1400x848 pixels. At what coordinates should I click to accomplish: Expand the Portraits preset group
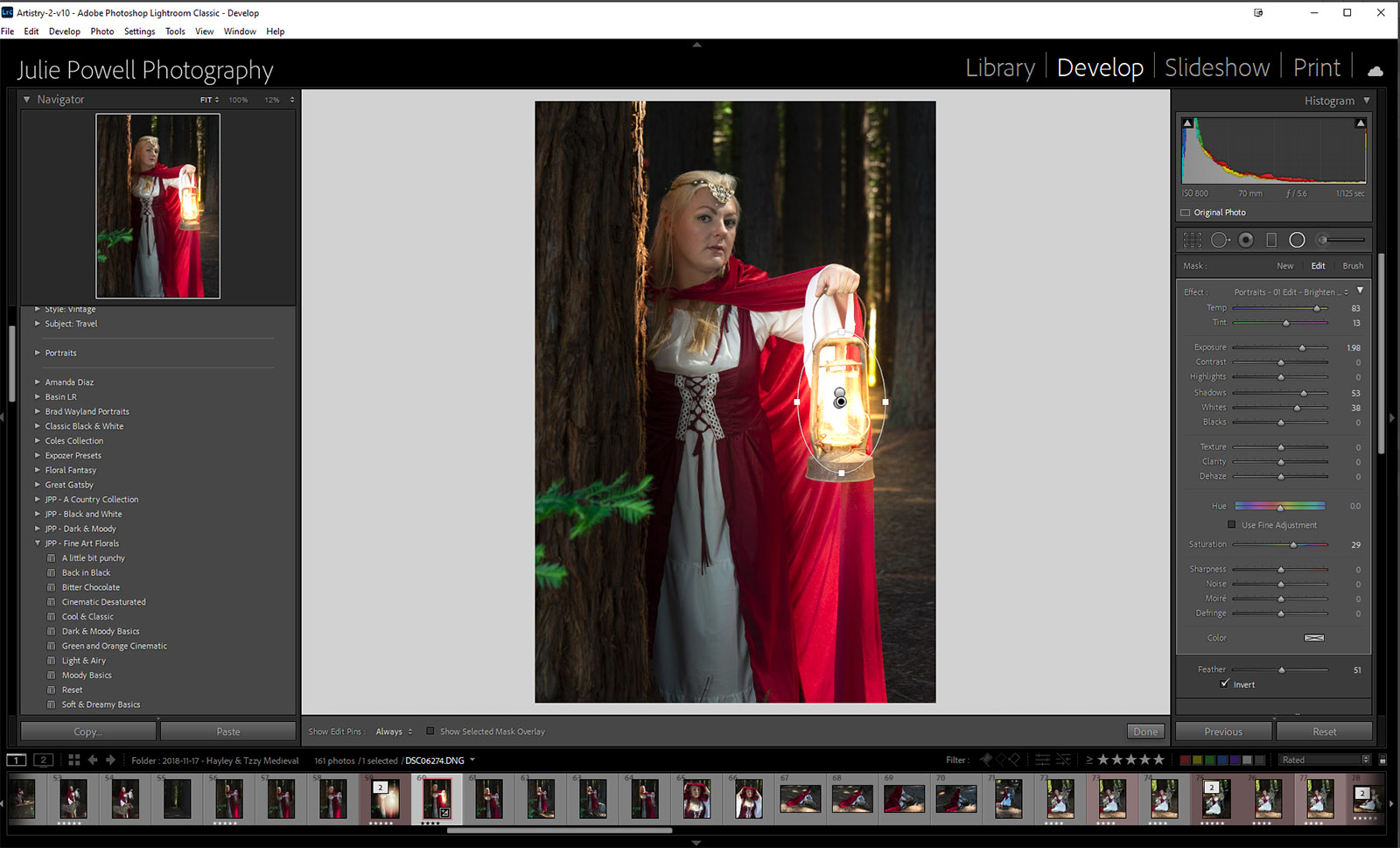38,353
